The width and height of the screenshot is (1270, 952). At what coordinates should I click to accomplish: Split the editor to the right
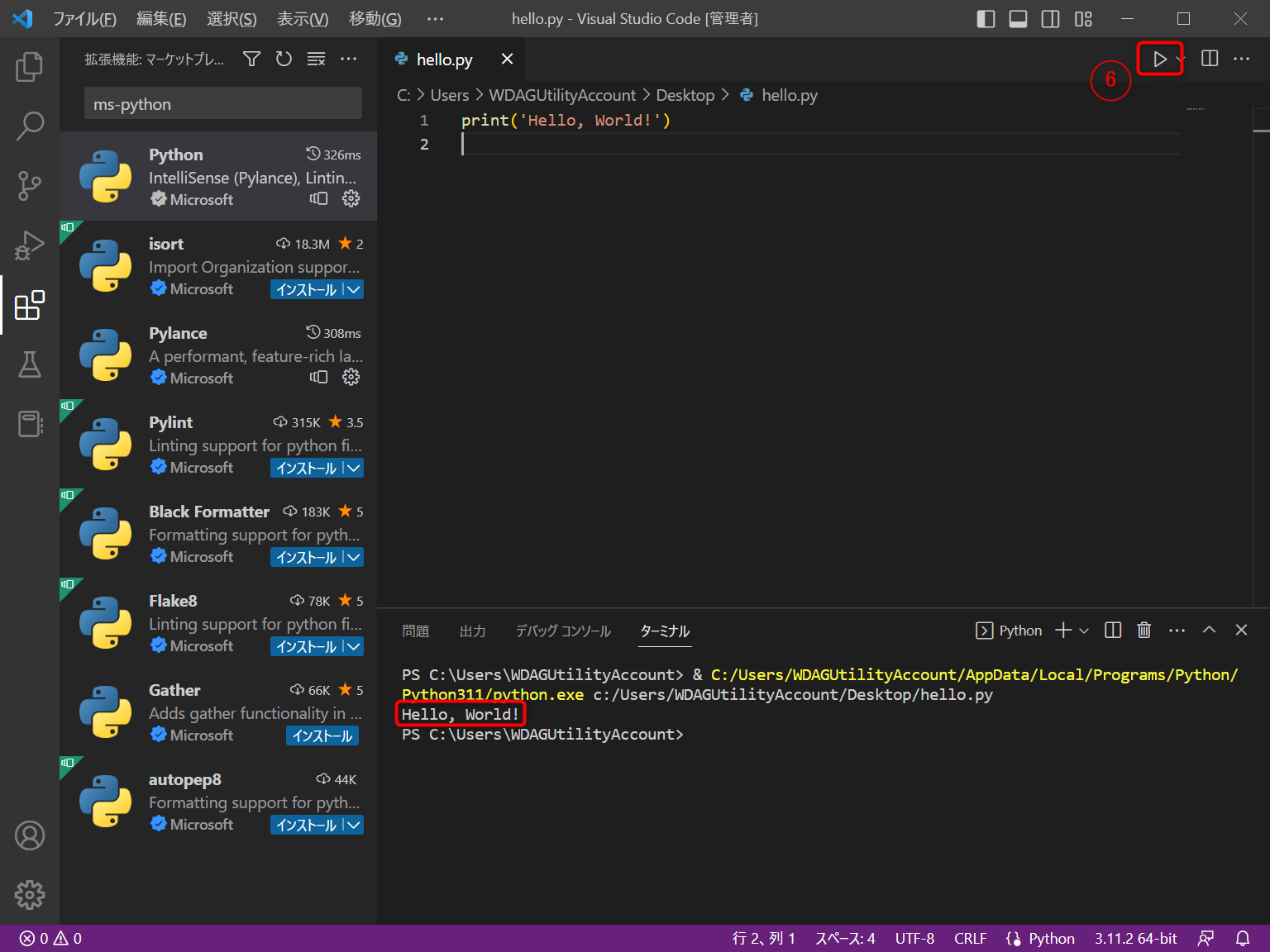(x=1210, y=59)
